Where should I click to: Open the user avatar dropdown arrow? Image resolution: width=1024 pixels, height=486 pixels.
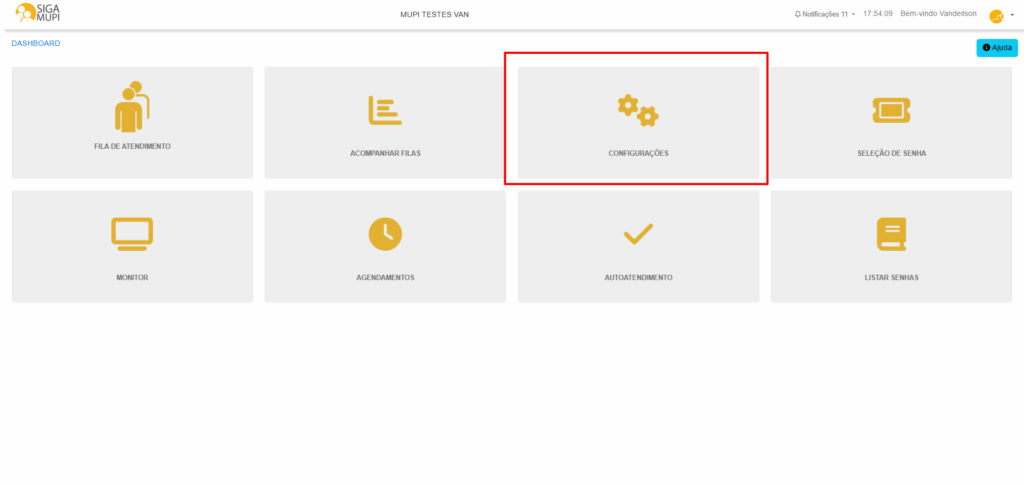(1012, 14)
